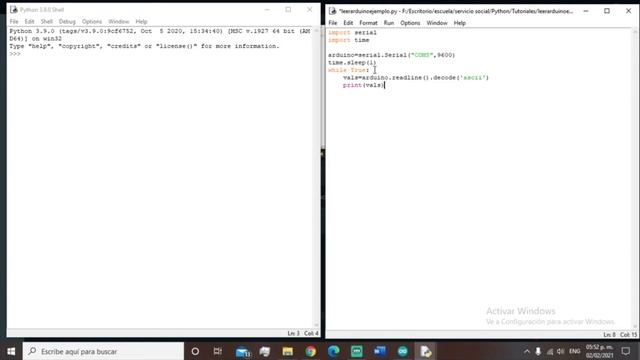Maximize the editor window
This screenshot has width=640, height=360.
coord(607,11)
